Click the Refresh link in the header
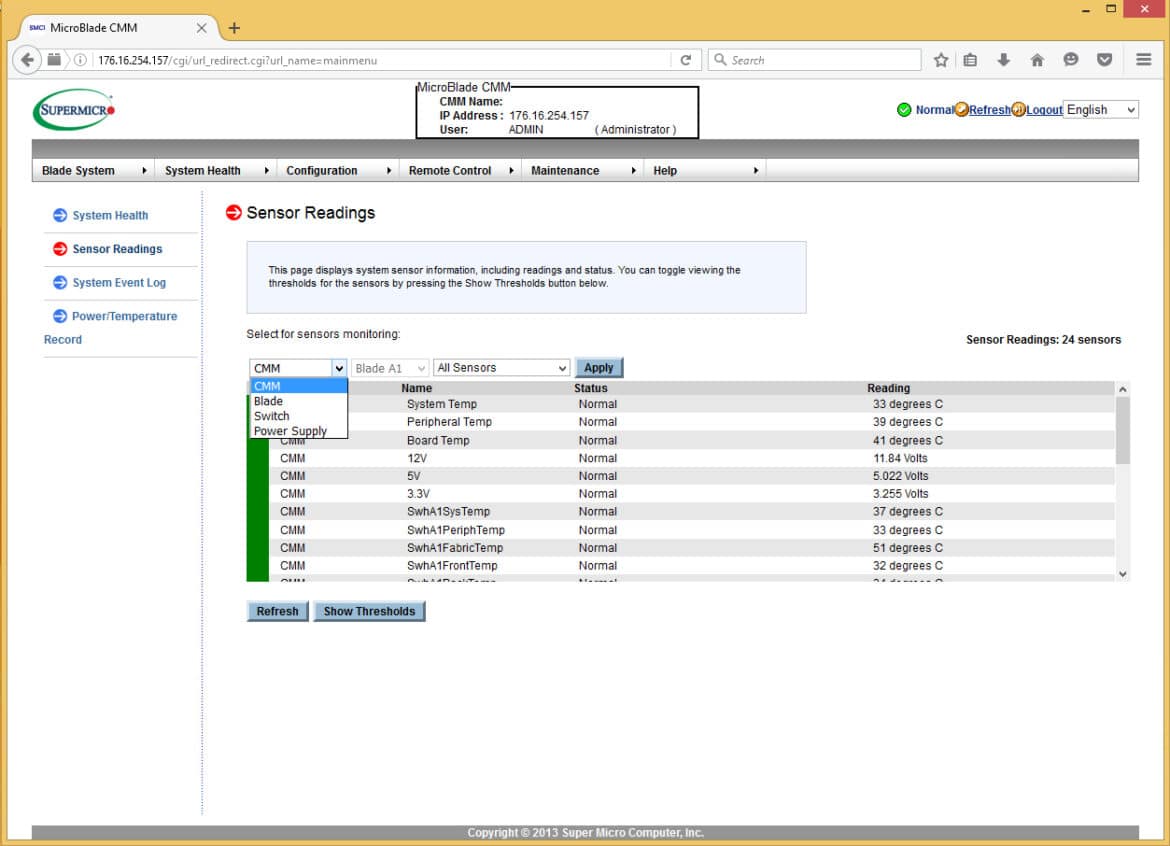Viewport: 1170px width, 846px height. tap(990, 110)
